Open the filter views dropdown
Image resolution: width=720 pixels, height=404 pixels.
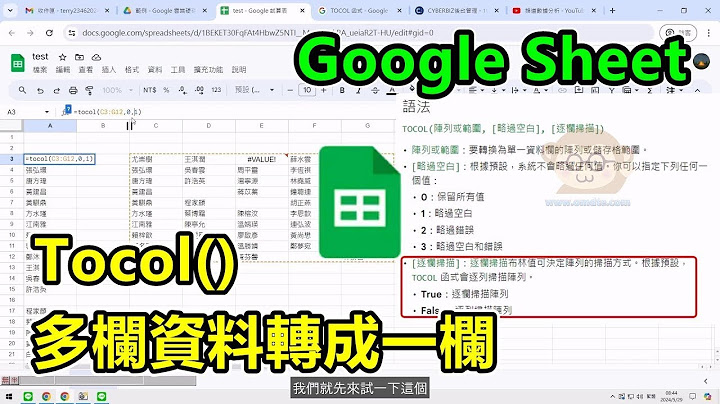(x=629, y=90)
